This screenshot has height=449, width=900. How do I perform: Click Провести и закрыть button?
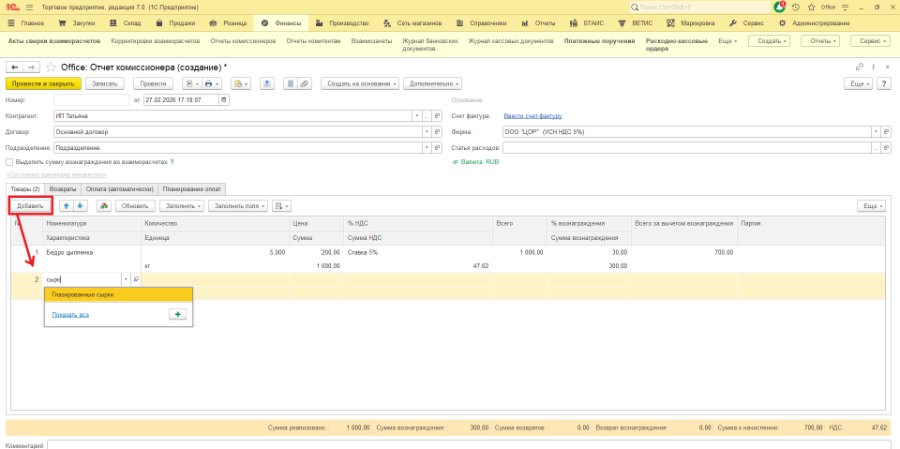[44, 84]
